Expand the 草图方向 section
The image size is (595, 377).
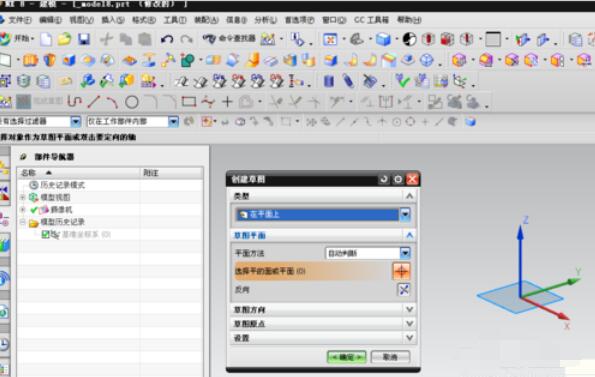tap(409, 309)
